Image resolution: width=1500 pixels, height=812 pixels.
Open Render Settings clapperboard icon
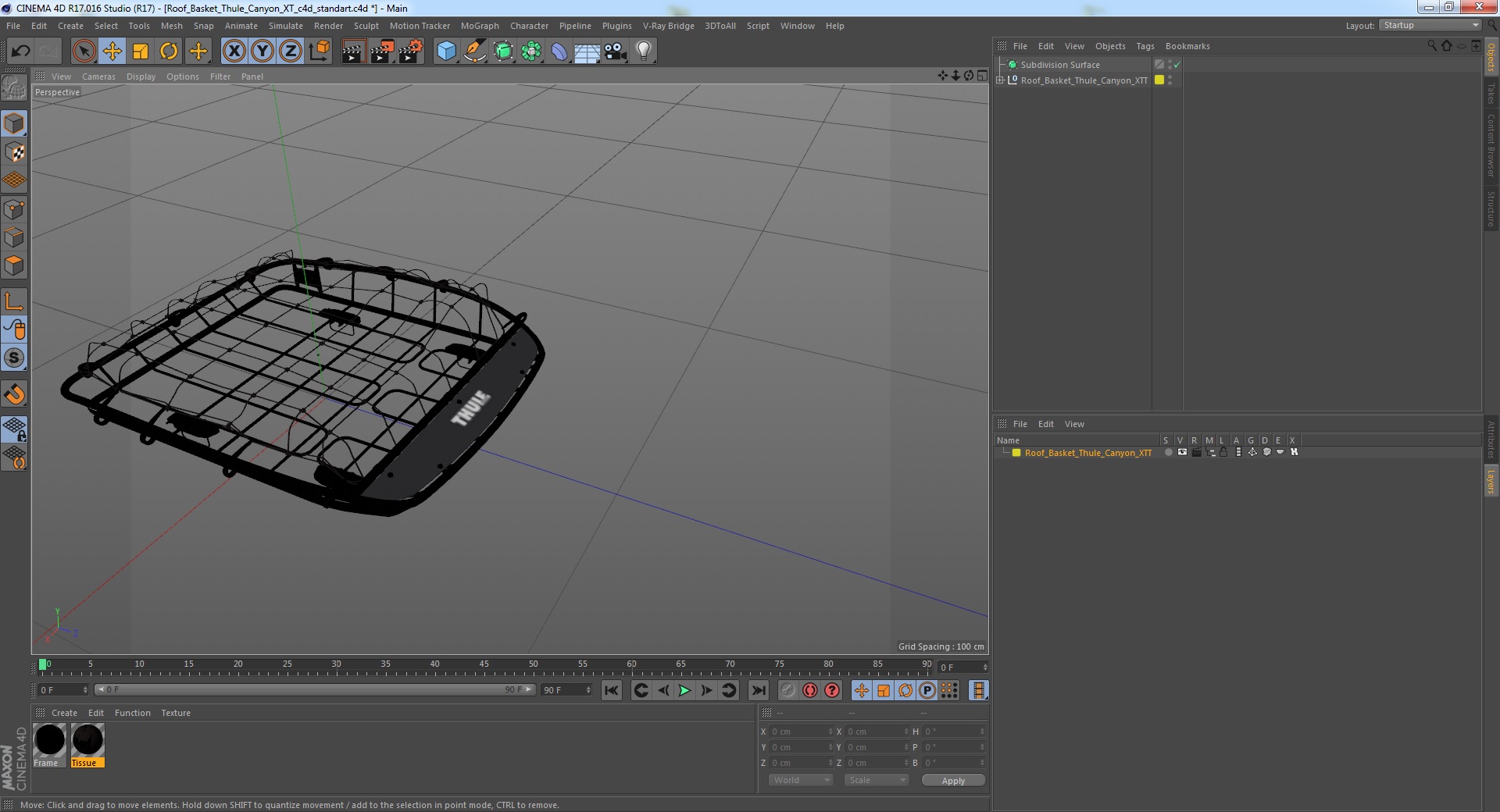[410, 52]
